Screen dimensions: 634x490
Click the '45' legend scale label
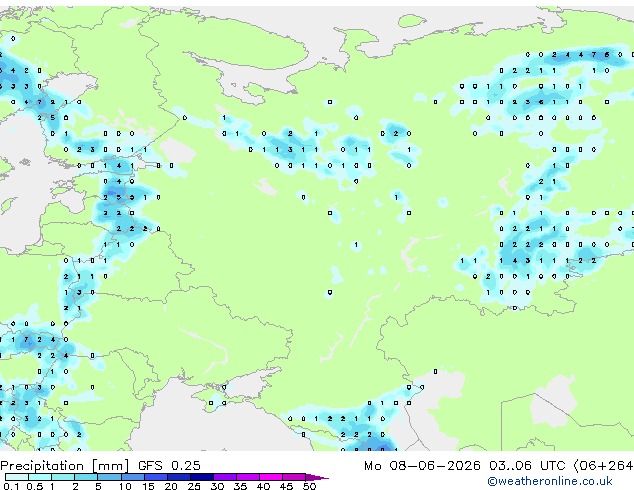(286, 486)
